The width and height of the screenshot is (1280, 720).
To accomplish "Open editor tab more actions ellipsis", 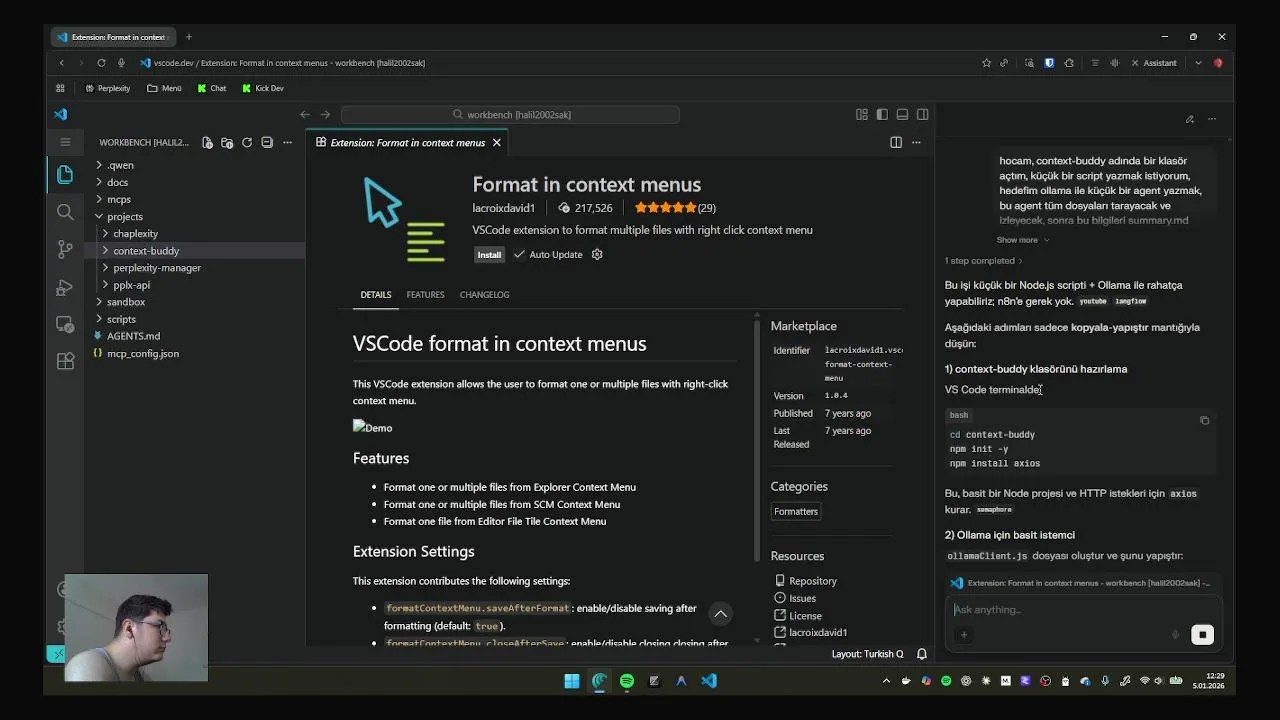I will click(916, 142).
